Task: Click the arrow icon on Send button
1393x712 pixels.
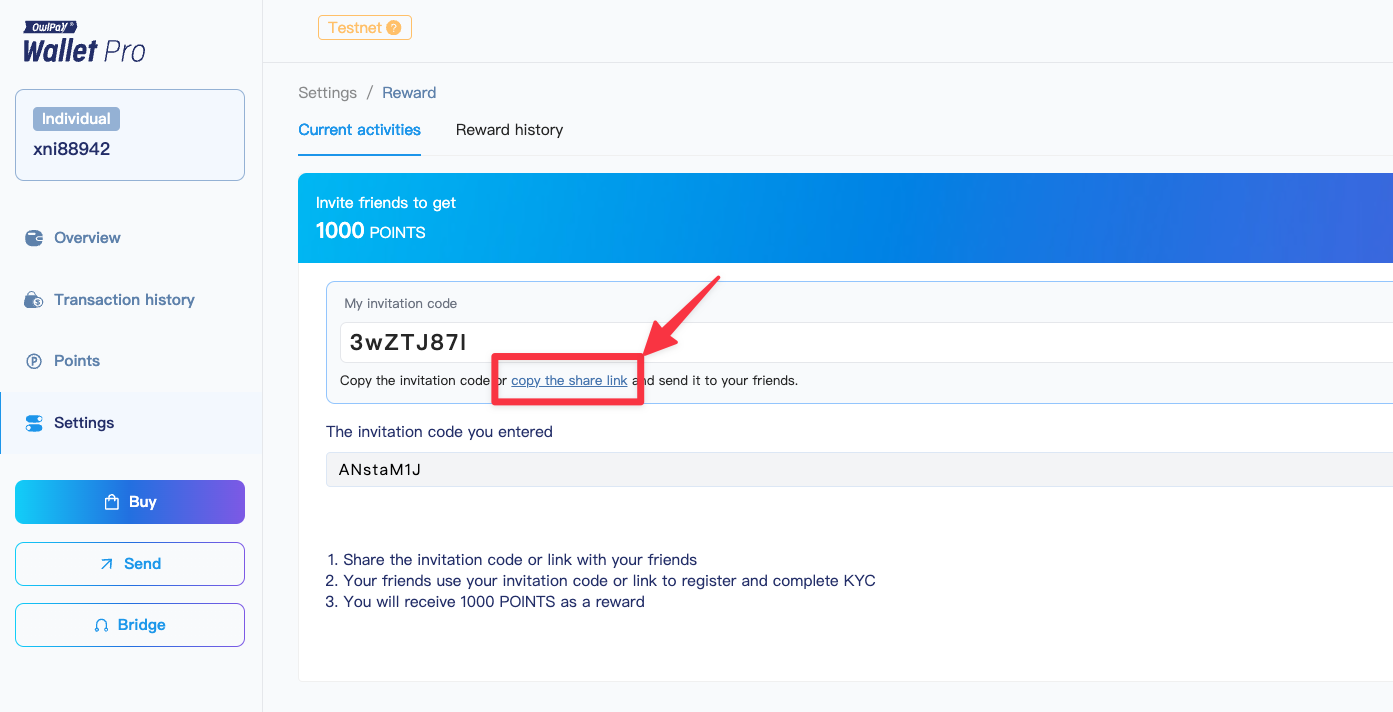Action: coord(106,564)
